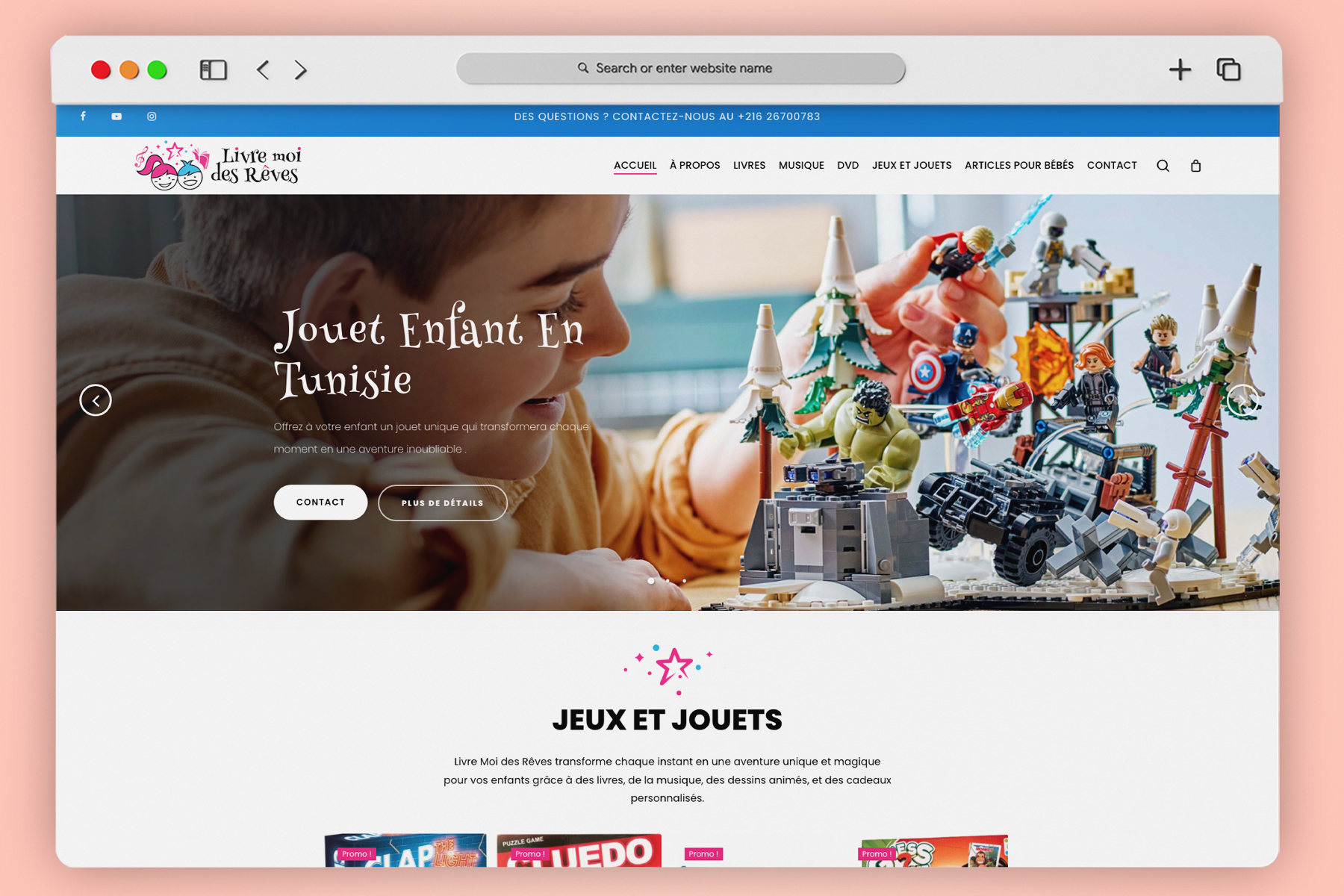Click the white Contact hero button
Viewport: 1344px width, 896px height.
click(320, 502)
